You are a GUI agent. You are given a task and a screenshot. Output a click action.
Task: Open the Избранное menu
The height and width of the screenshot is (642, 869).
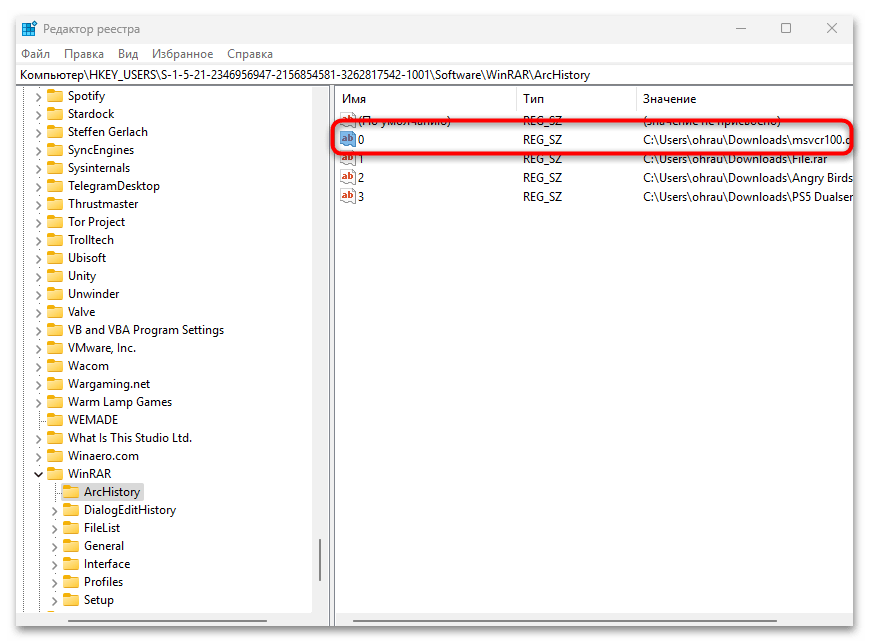pyautogui.click(x=182, y=54)
